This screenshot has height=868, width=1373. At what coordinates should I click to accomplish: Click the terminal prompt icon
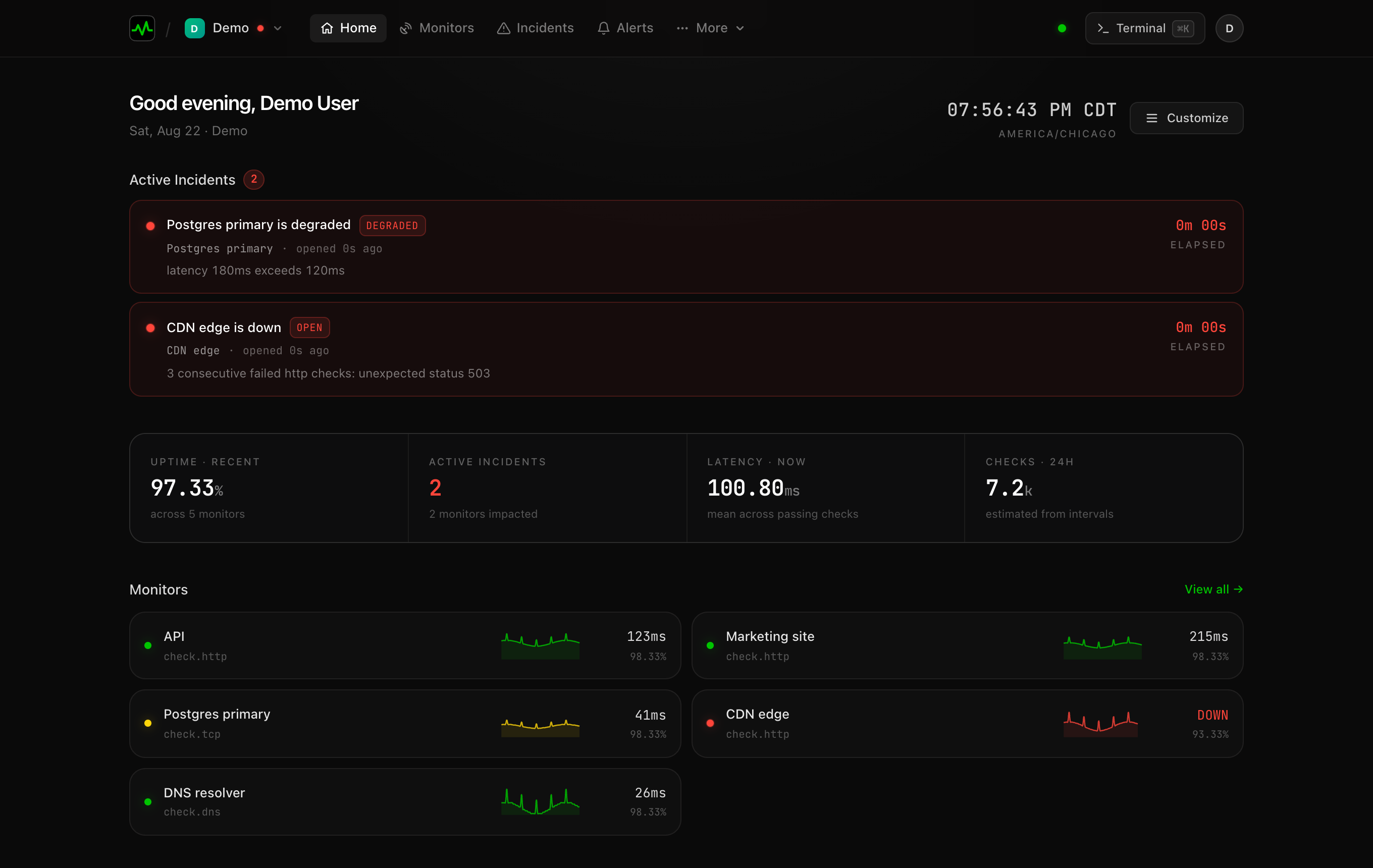tap(1103, 28)
